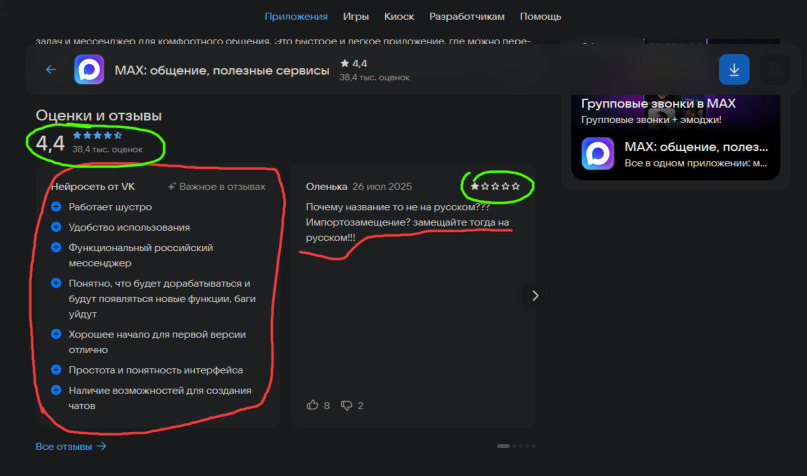
Task: Click the blue star rating row under Оценки
Action: point(97,135)
